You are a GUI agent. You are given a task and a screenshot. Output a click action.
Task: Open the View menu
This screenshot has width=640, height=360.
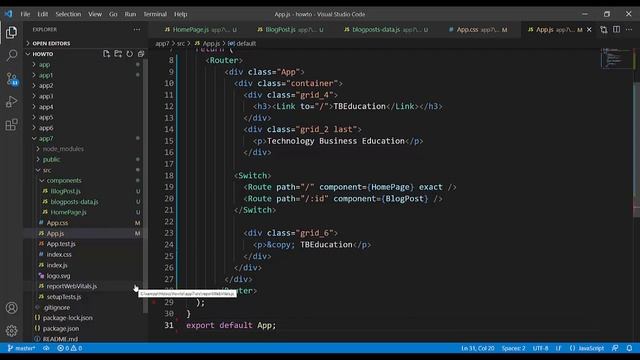[x=95, y=14]
